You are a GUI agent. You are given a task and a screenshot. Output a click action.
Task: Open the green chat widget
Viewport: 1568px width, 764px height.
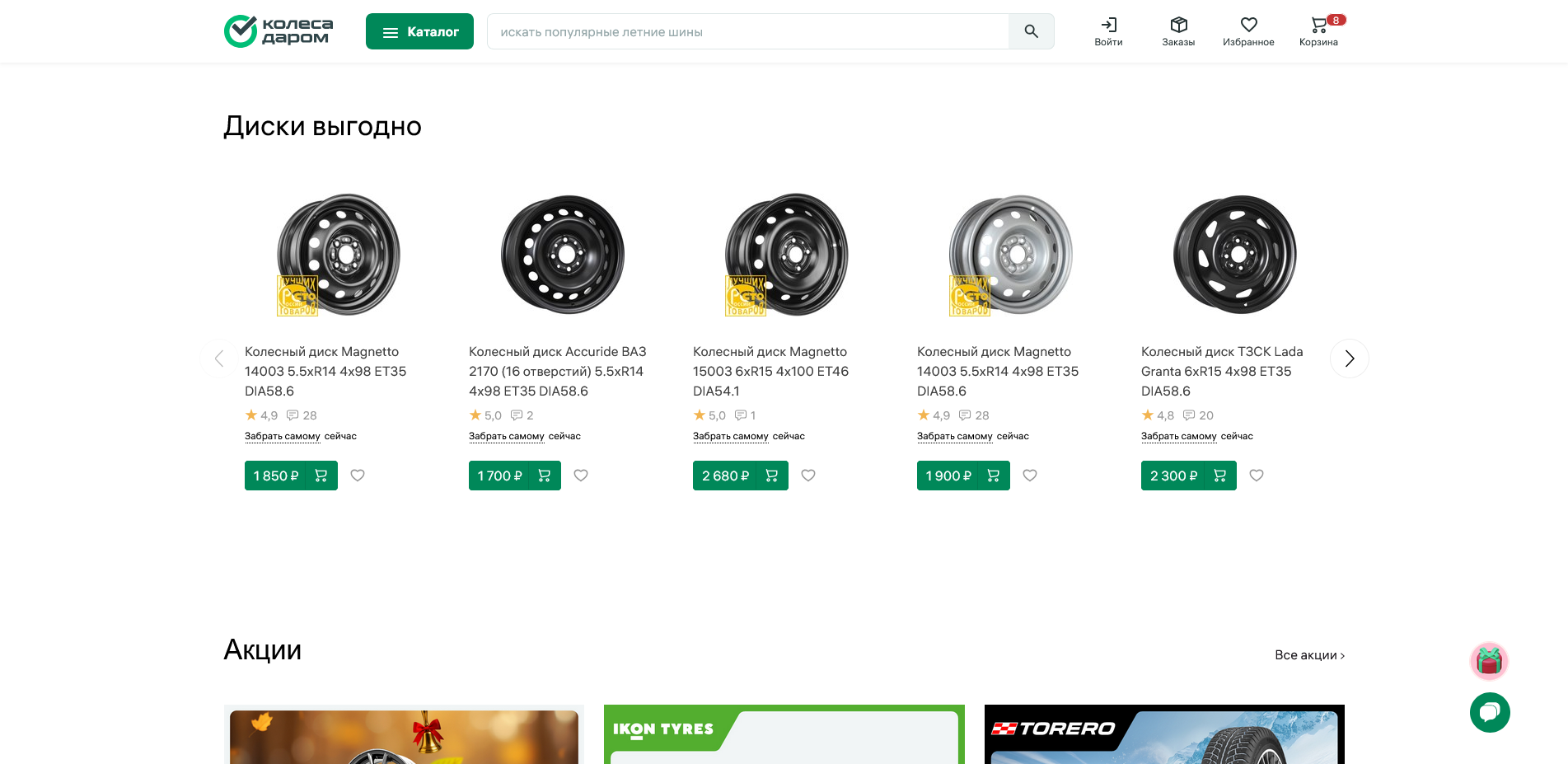pyautogui.click(x=1490, y=712)
